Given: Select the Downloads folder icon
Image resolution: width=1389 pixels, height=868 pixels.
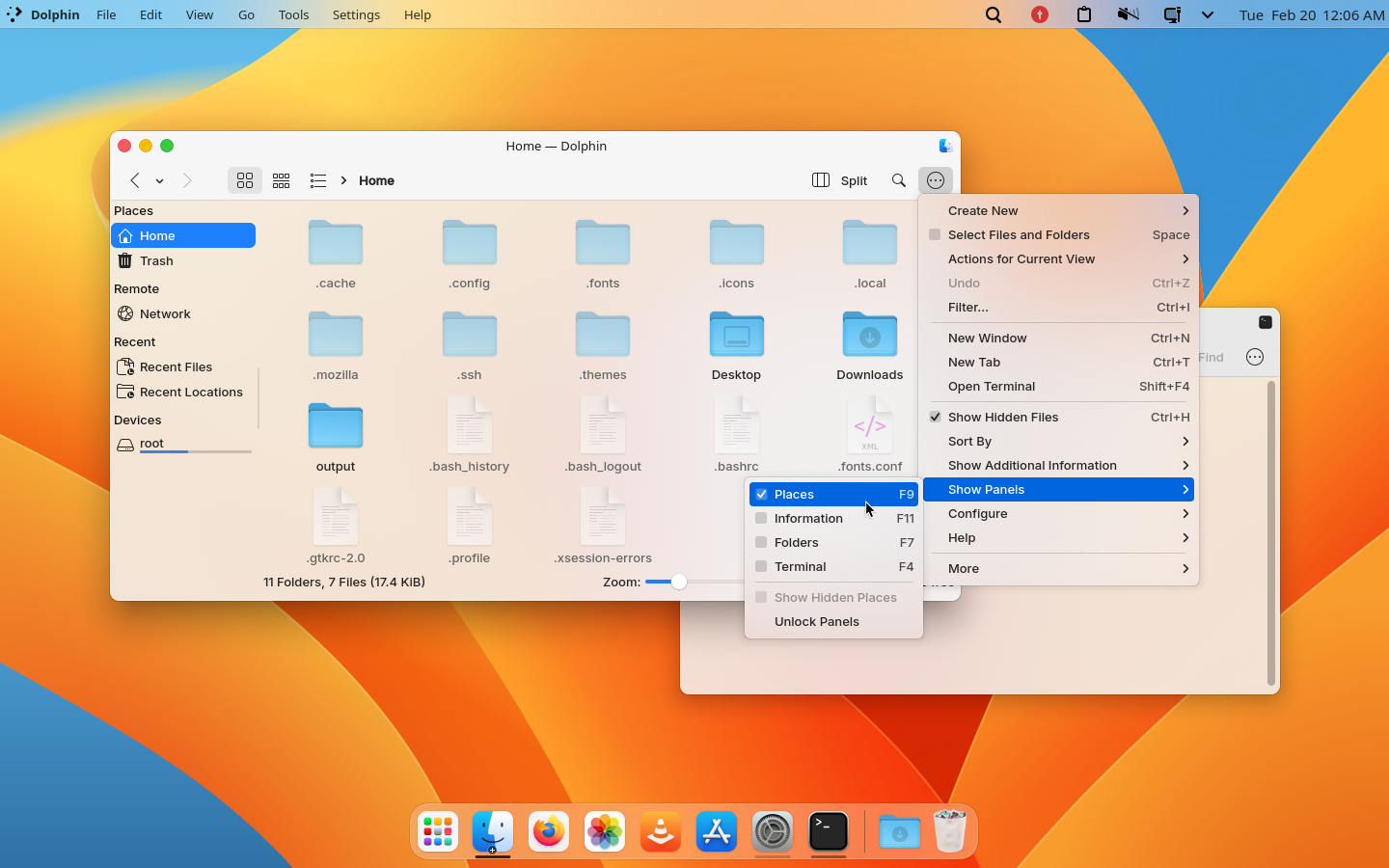Looking at the screenshot, I should tap(870, 335).
